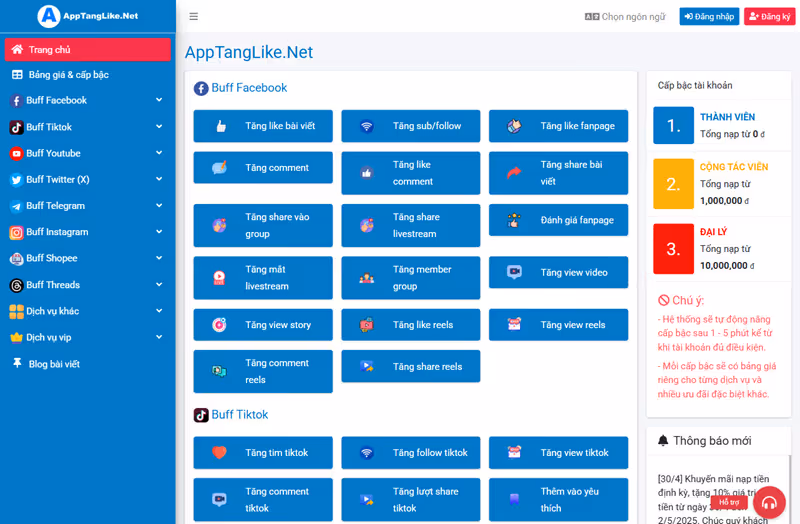Viewport: 800px width, 524px height.
Task: Expand the Buff Instagram chevron
Action: click(x=159, y=232)
